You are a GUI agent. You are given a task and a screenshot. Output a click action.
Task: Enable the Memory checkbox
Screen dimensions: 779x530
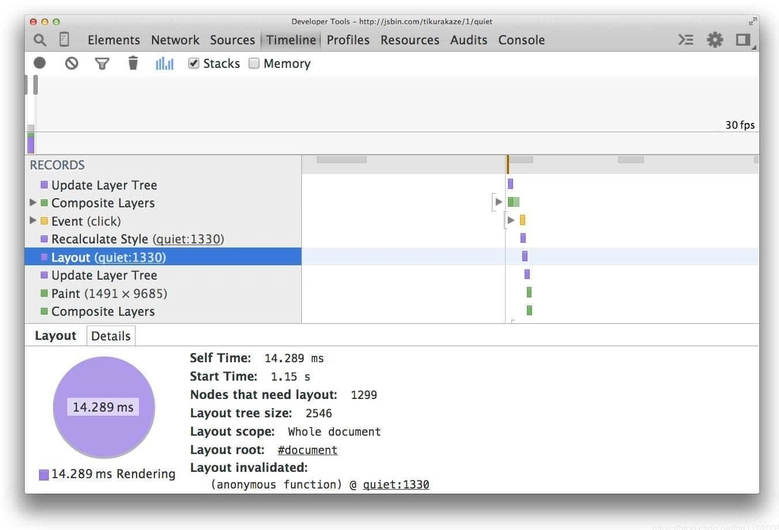[254, 63]
